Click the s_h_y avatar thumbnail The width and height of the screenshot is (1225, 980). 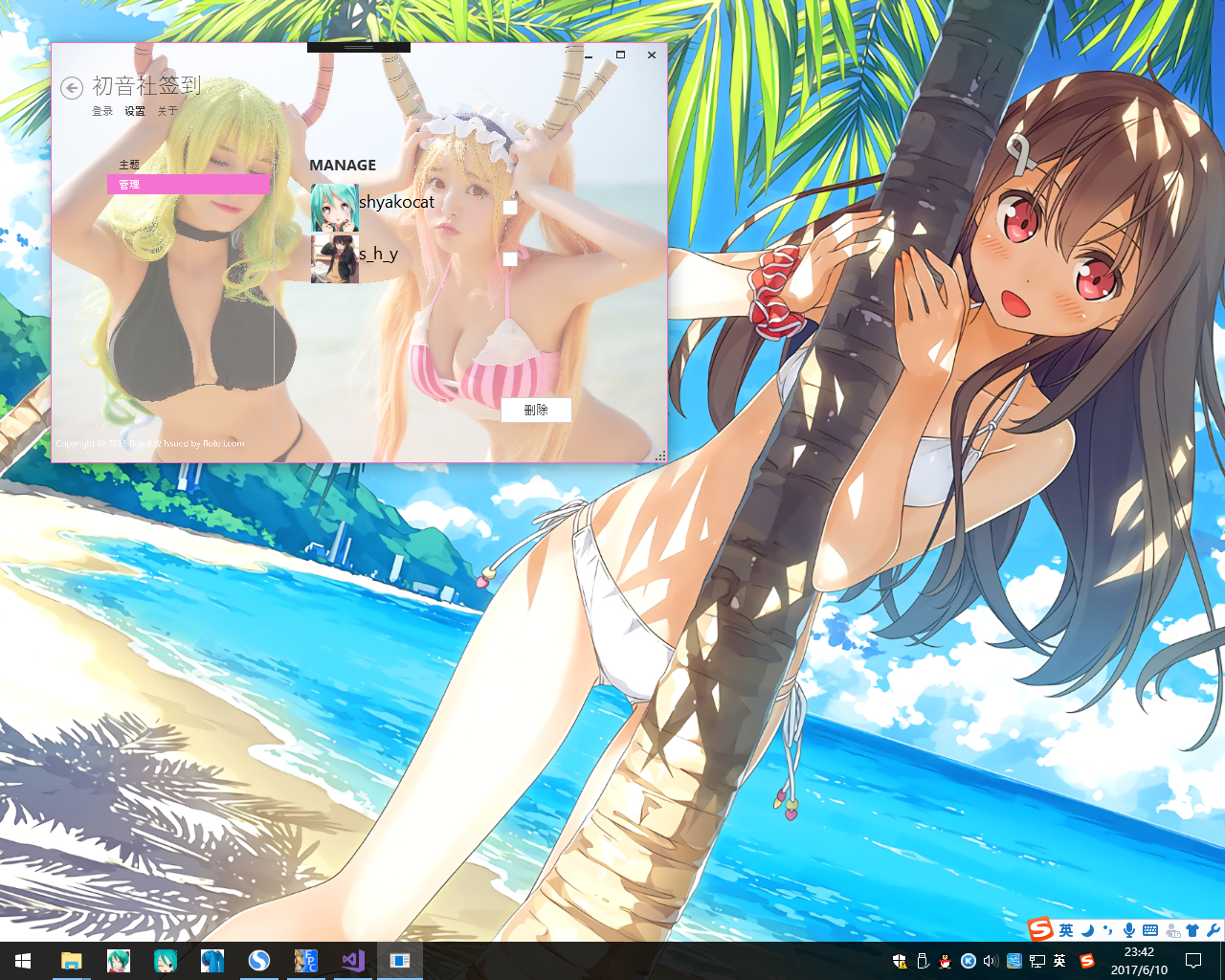coord(335,258)
